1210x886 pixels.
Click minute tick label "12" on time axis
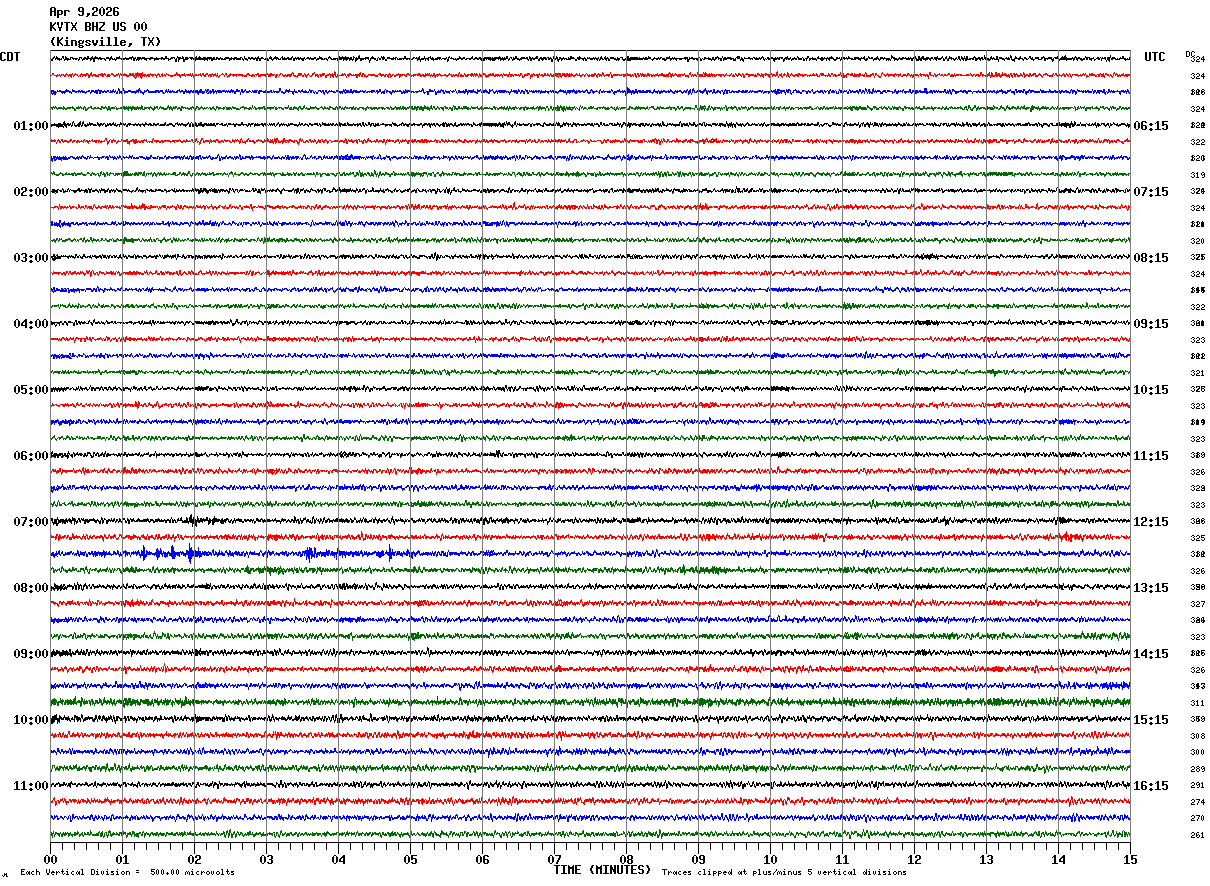[914, 859]
